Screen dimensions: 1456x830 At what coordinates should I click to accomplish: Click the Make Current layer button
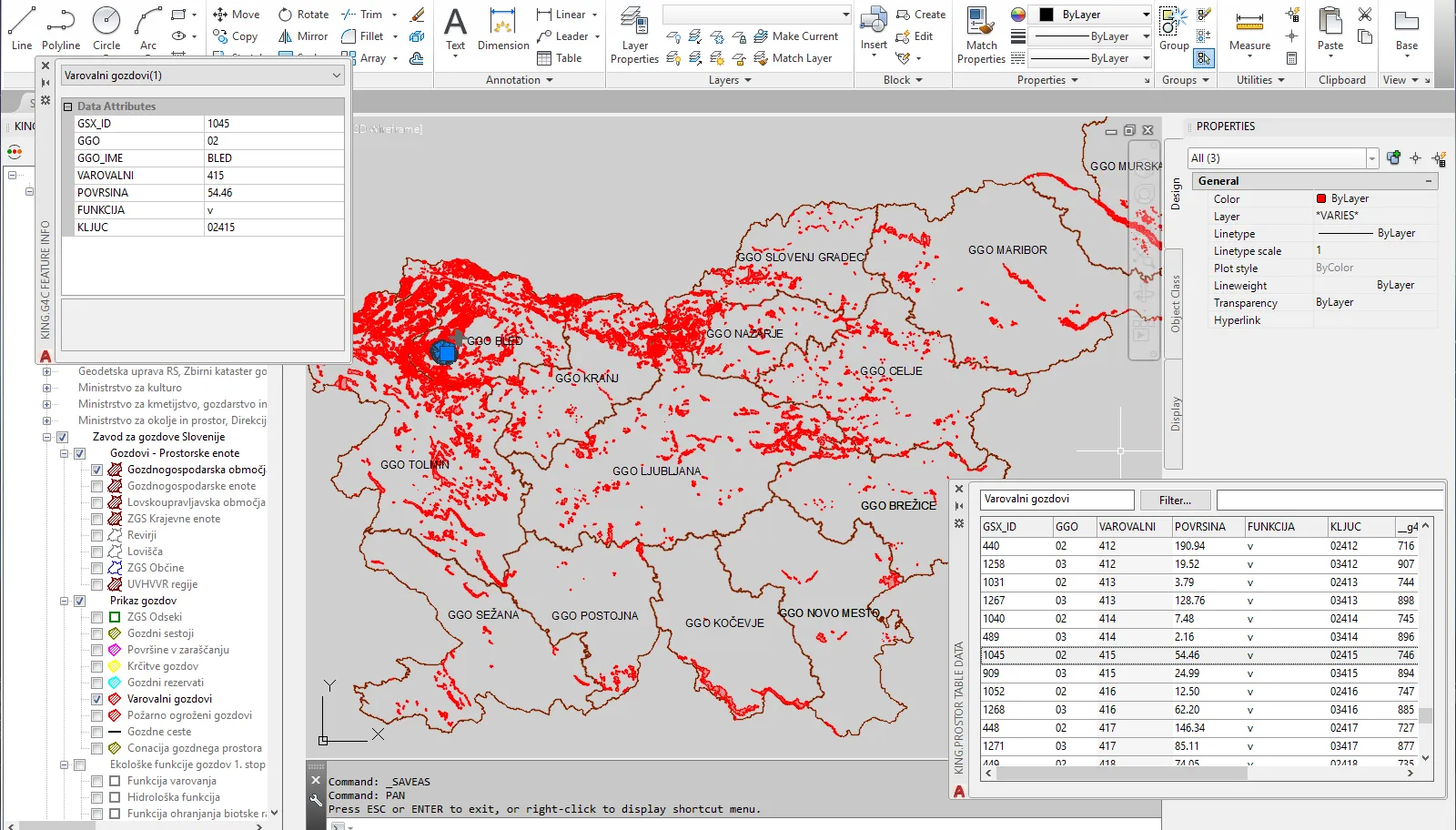pyautogui.click(x=797, y=36)
